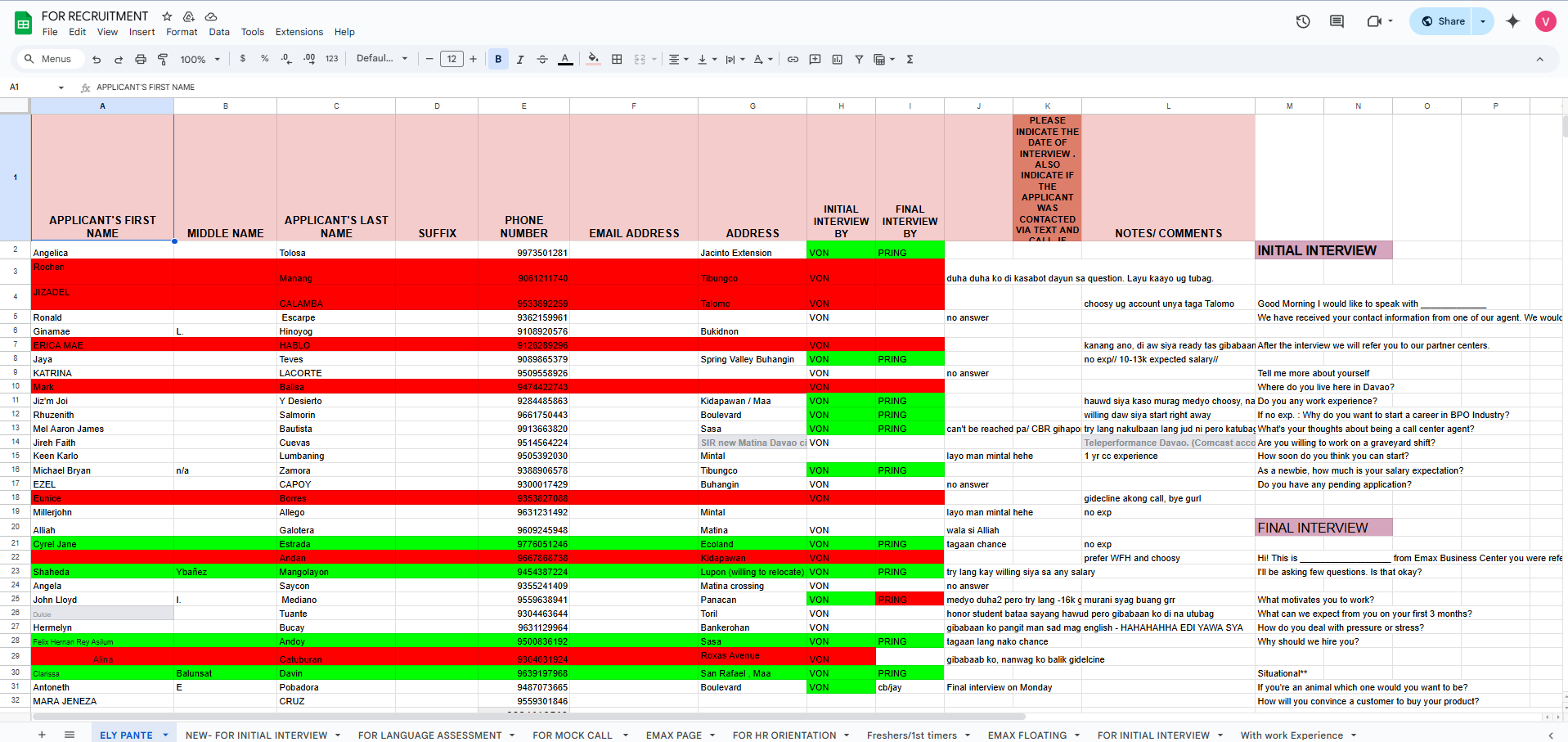Open the Format menu
The height and width of the screenshot is (742, 1568).
pos(182,32)
